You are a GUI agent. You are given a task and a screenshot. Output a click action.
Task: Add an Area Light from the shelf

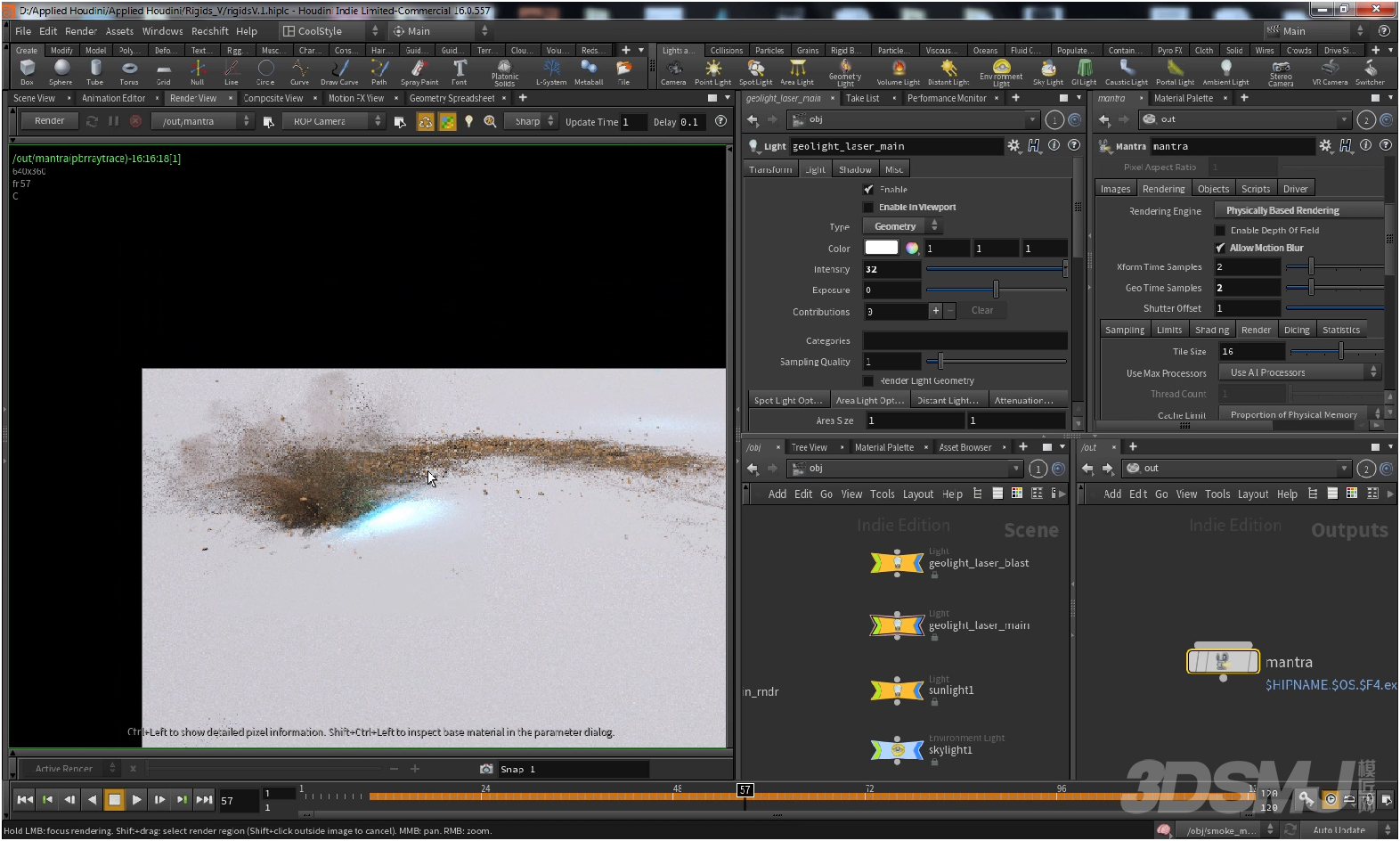797,72
